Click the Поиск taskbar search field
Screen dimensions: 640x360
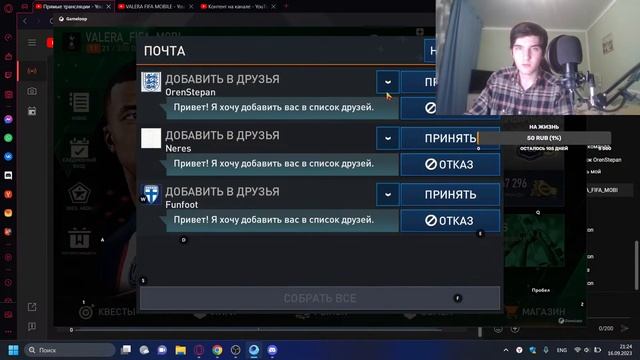click(70, 350)
